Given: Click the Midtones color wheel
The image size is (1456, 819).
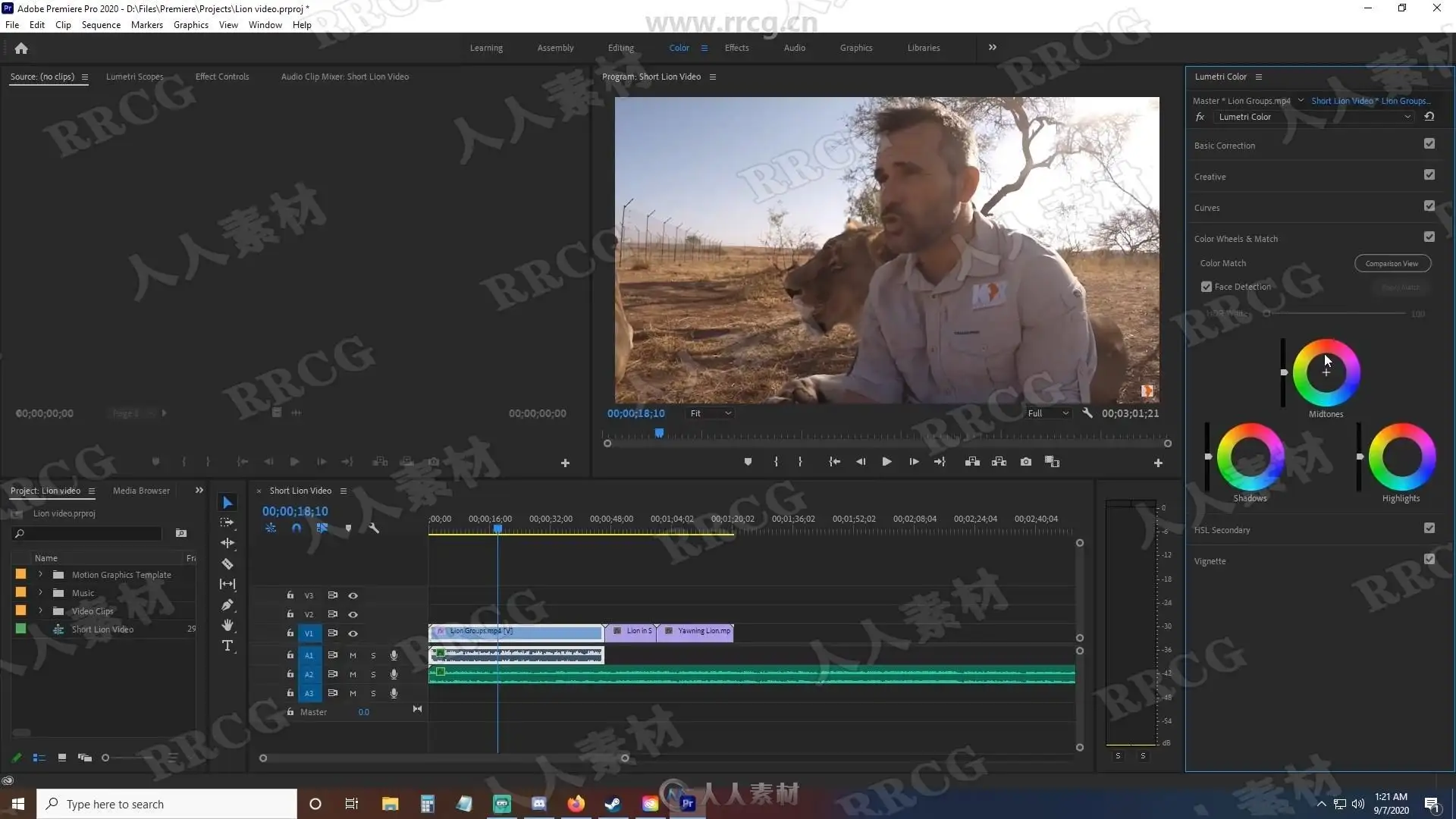Looking at the screenshot, I should point(1326,373).
